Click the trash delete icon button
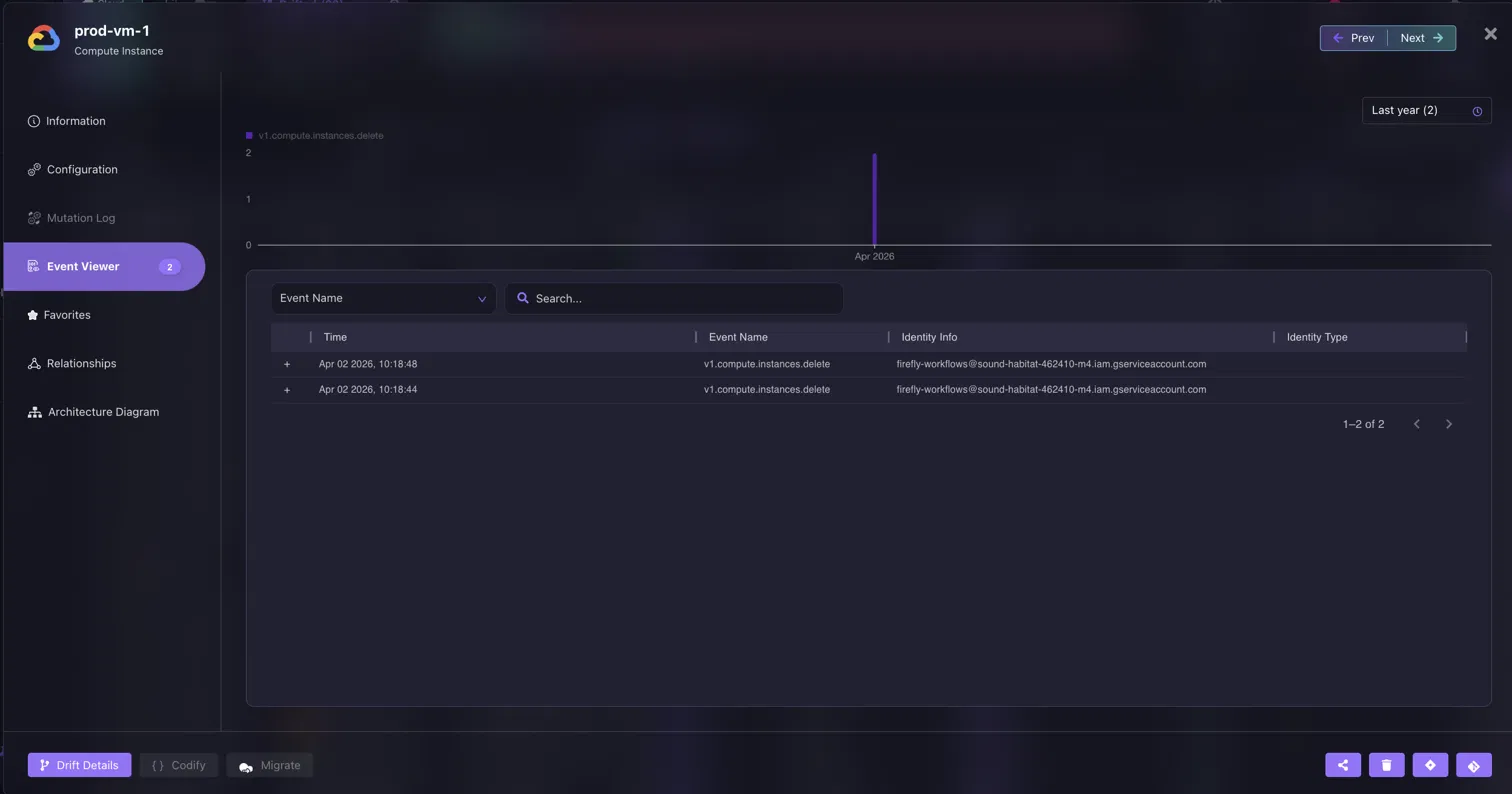This screenshot has height=794, width=1512. (1386, 765)
